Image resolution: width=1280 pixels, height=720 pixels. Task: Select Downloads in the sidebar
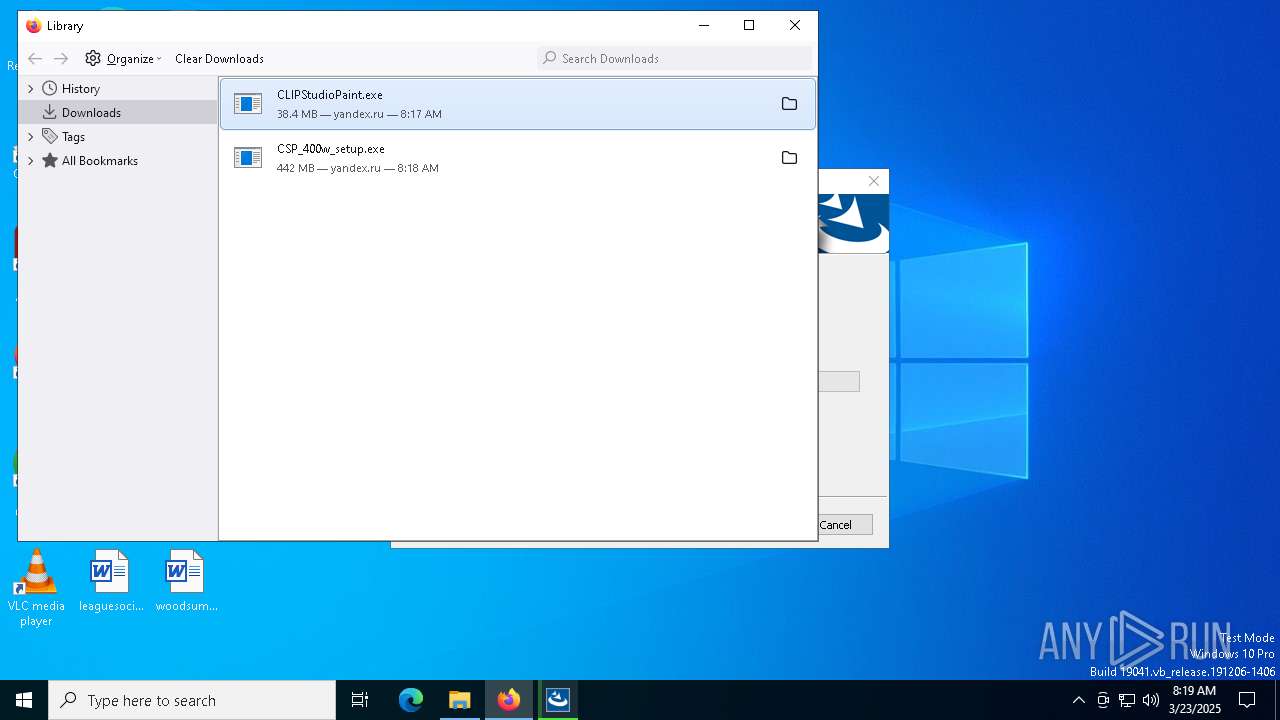click(118, 113)
